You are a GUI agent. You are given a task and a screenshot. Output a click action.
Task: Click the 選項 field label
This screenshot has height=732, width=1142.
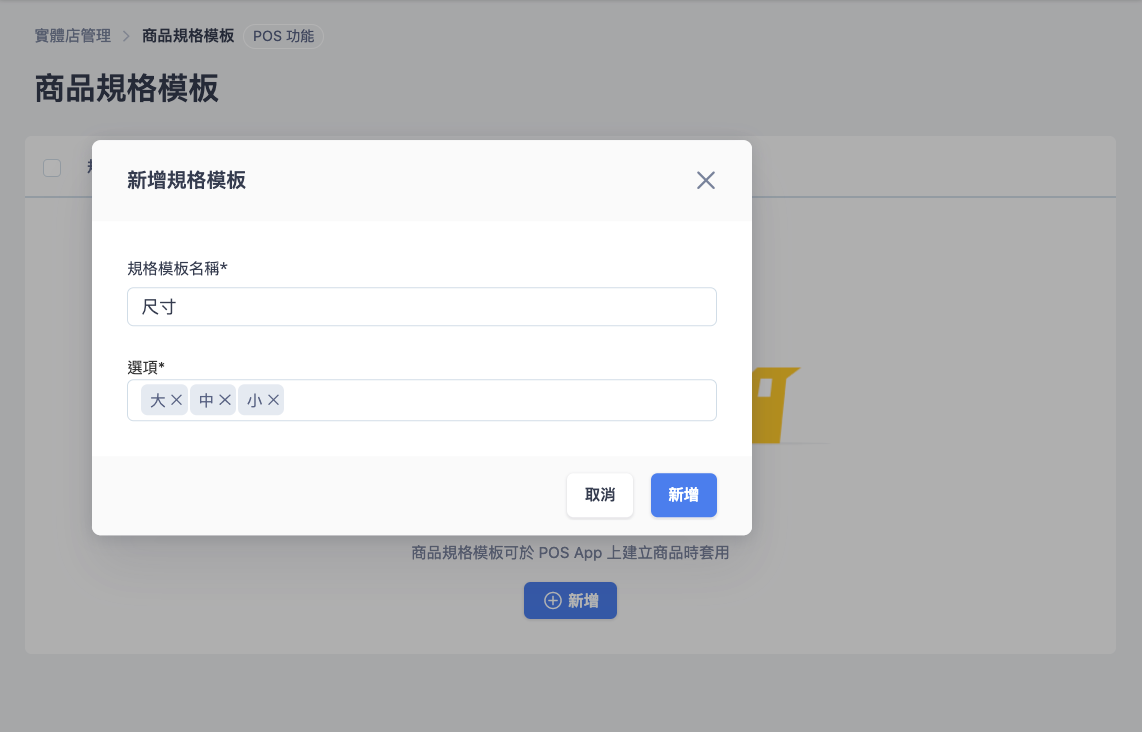click(146, 367)
